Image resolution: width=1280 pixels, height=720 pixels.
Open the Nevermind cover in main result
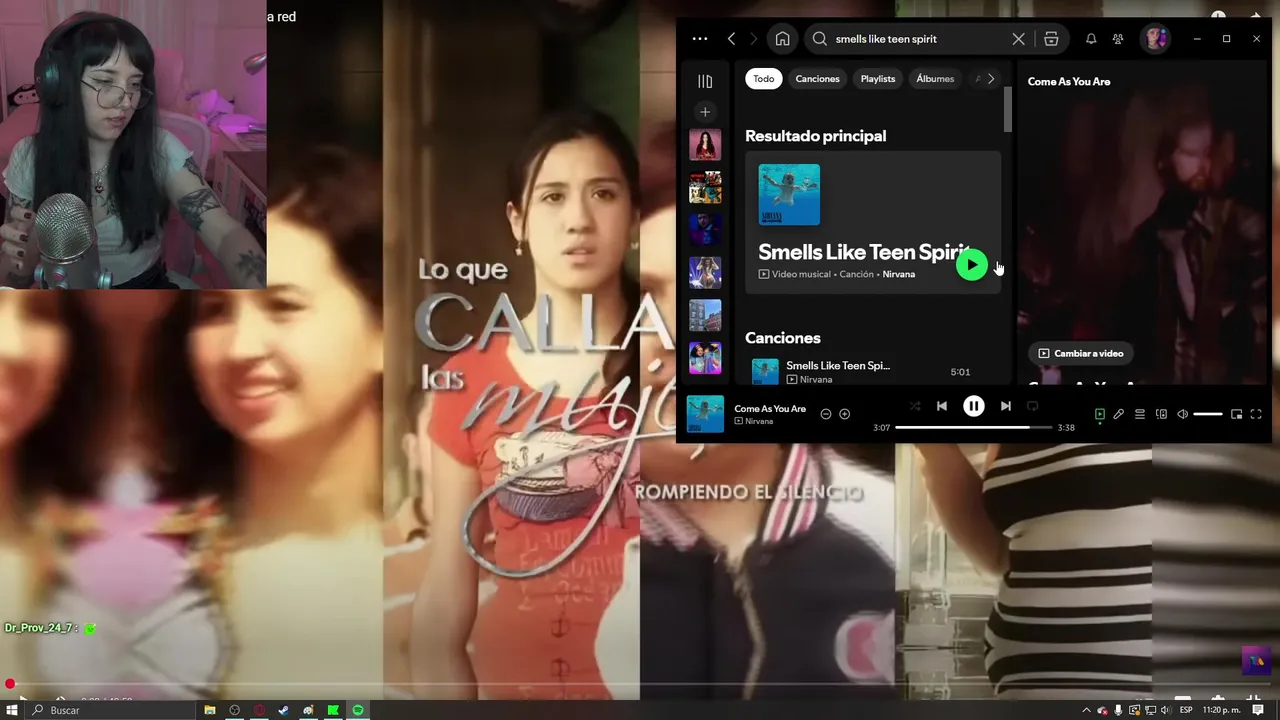point(789,195)
